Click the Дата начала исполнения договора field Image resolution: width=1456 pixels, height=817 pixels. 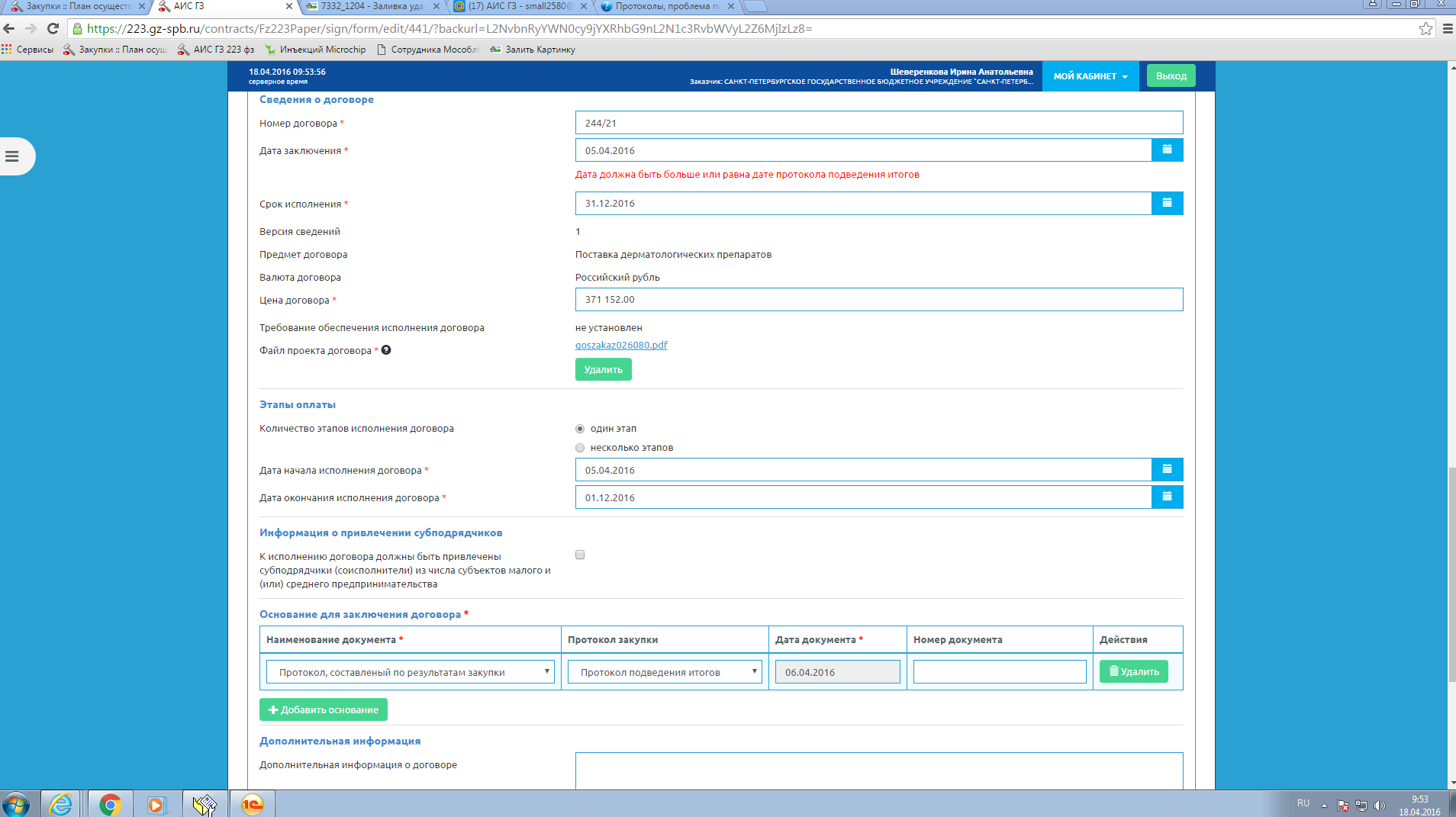[863, 470]
